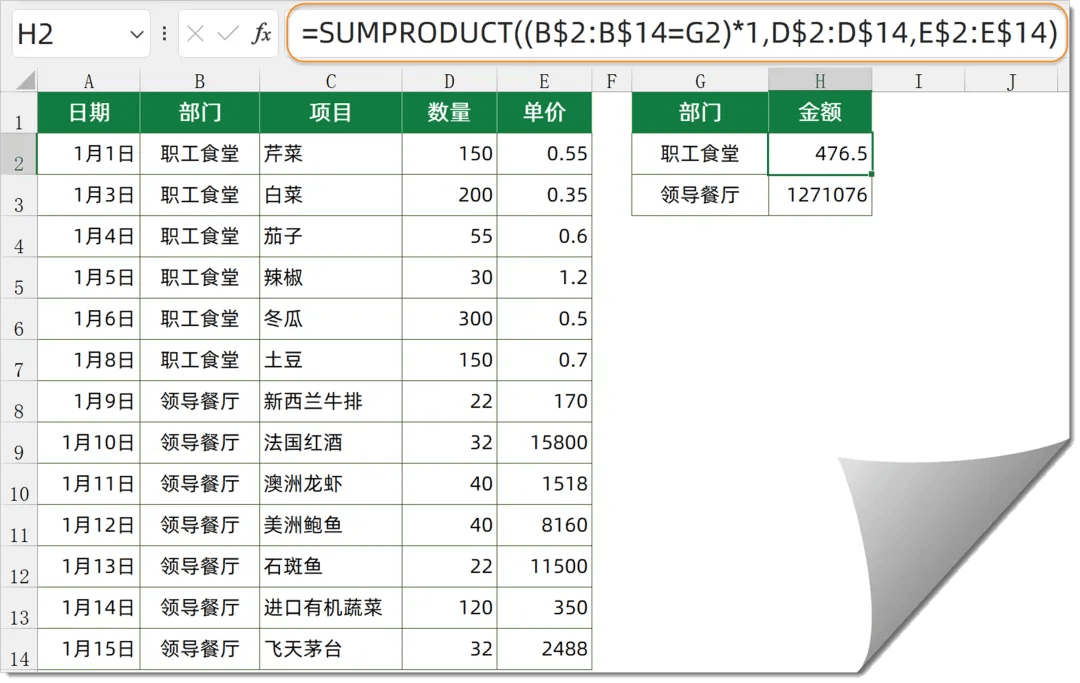Screen dimensions: 1080x683
Task: Click the unit price cell 11500
Action: 544,567
